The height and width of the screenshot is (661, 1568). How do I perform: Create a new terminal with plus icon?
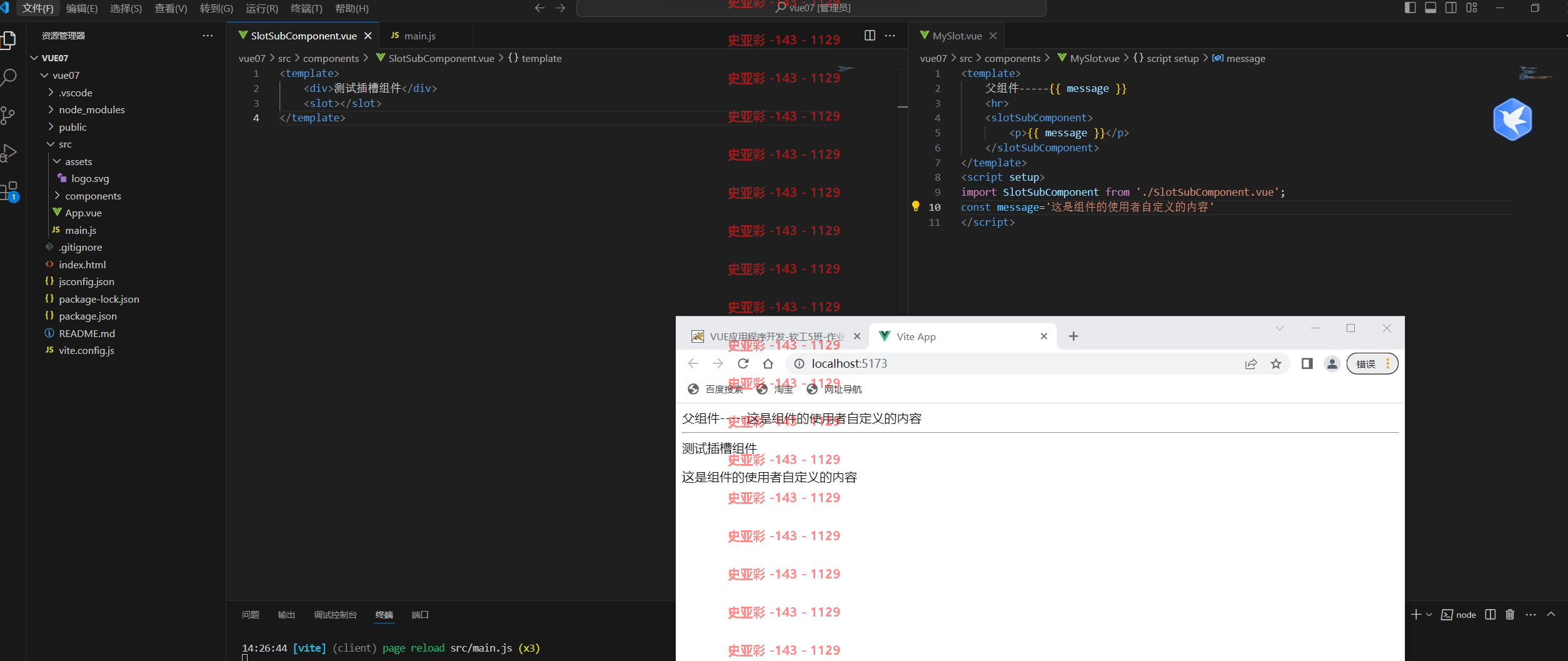click(x=1416, y=615)
